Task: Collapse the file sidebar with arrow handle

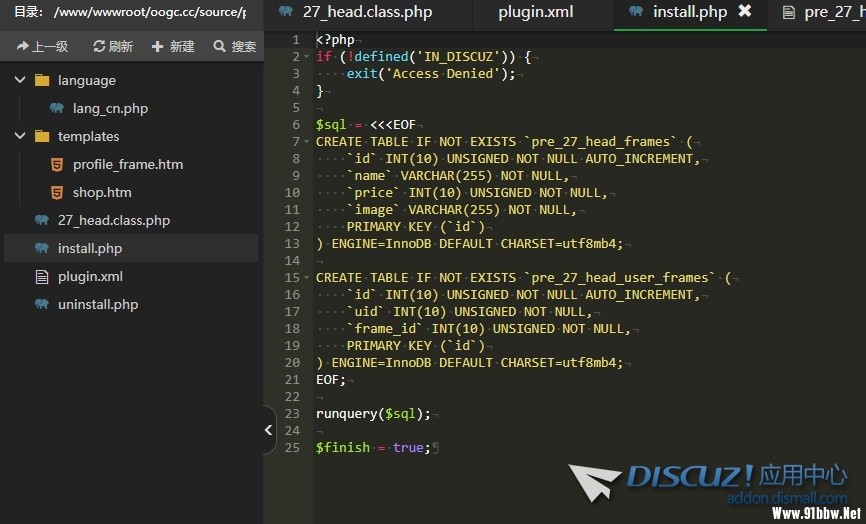Action: coord(268,430)
